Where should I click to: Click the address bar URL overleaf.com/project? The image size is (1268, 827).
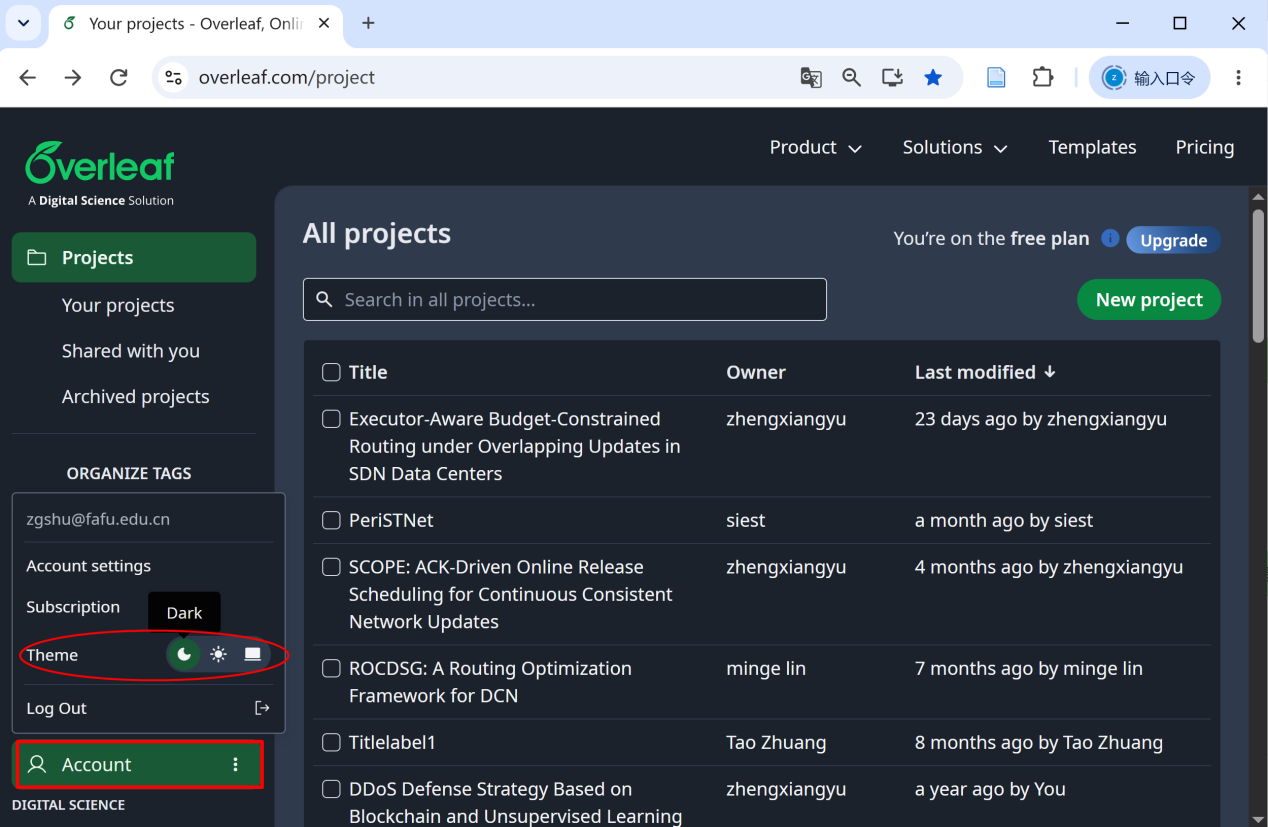287,77
